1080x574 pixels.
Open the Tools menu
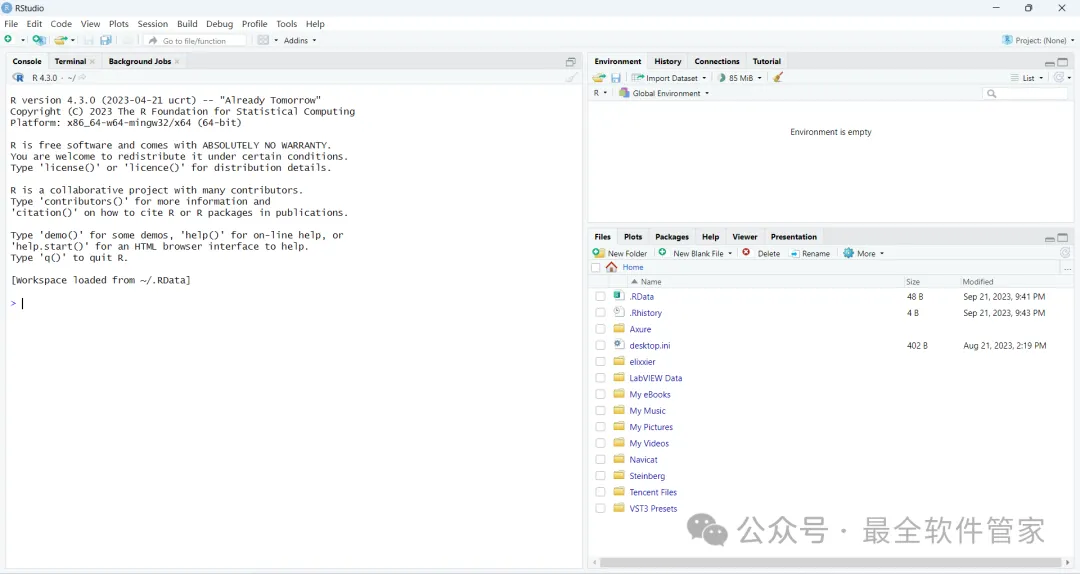[287, 23]
